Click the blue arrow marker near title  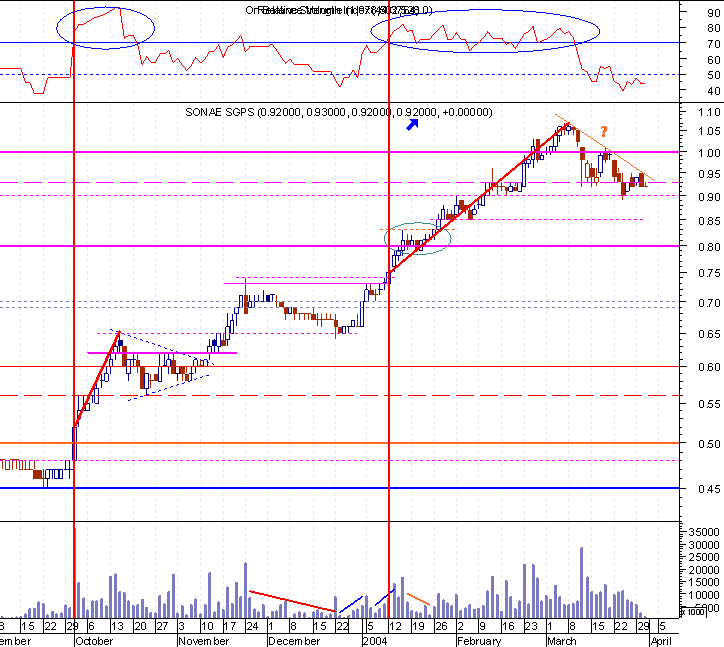pos(412,124)
